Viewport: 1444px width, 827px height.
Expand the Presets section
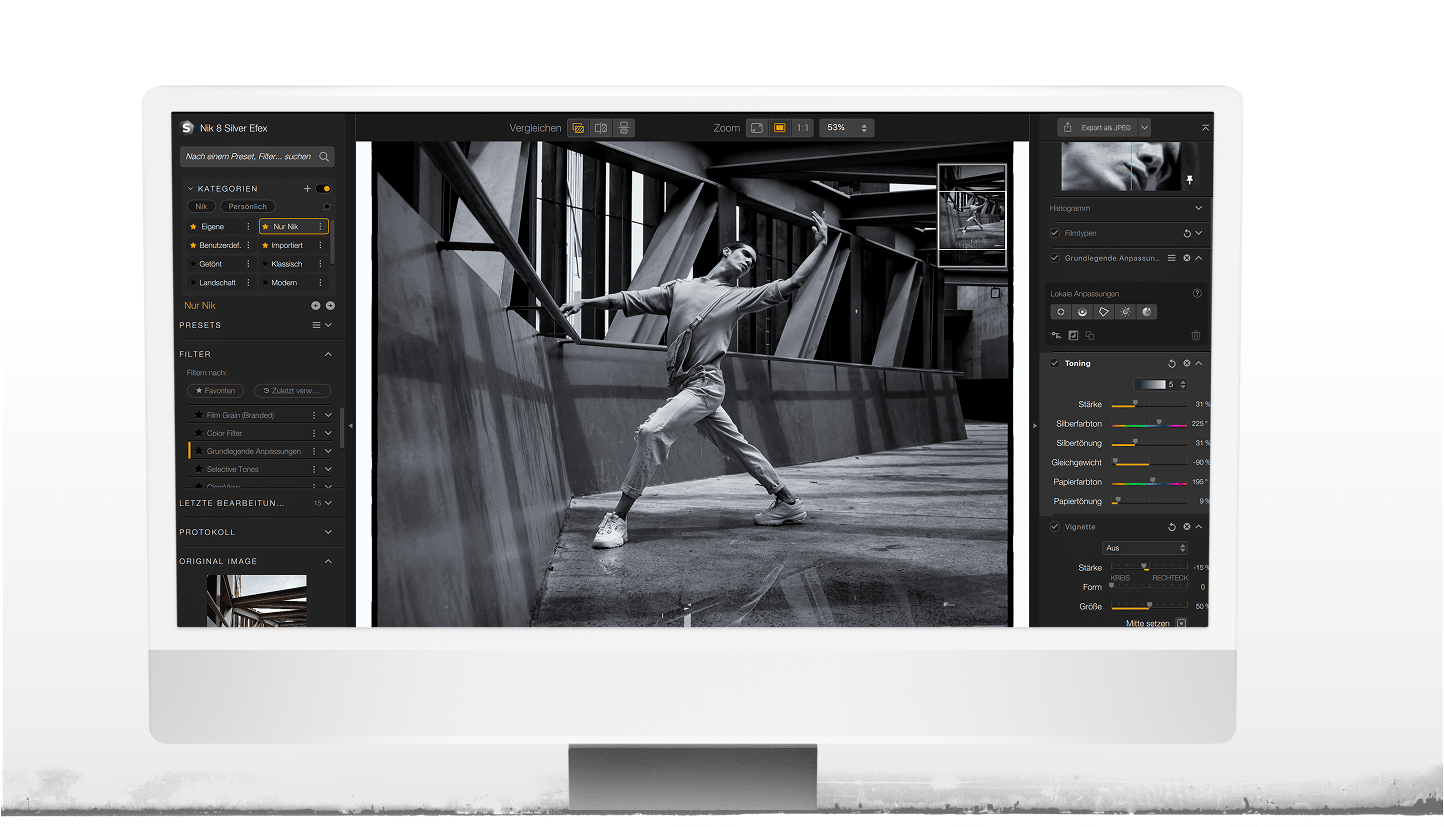[x=328, y=325]
